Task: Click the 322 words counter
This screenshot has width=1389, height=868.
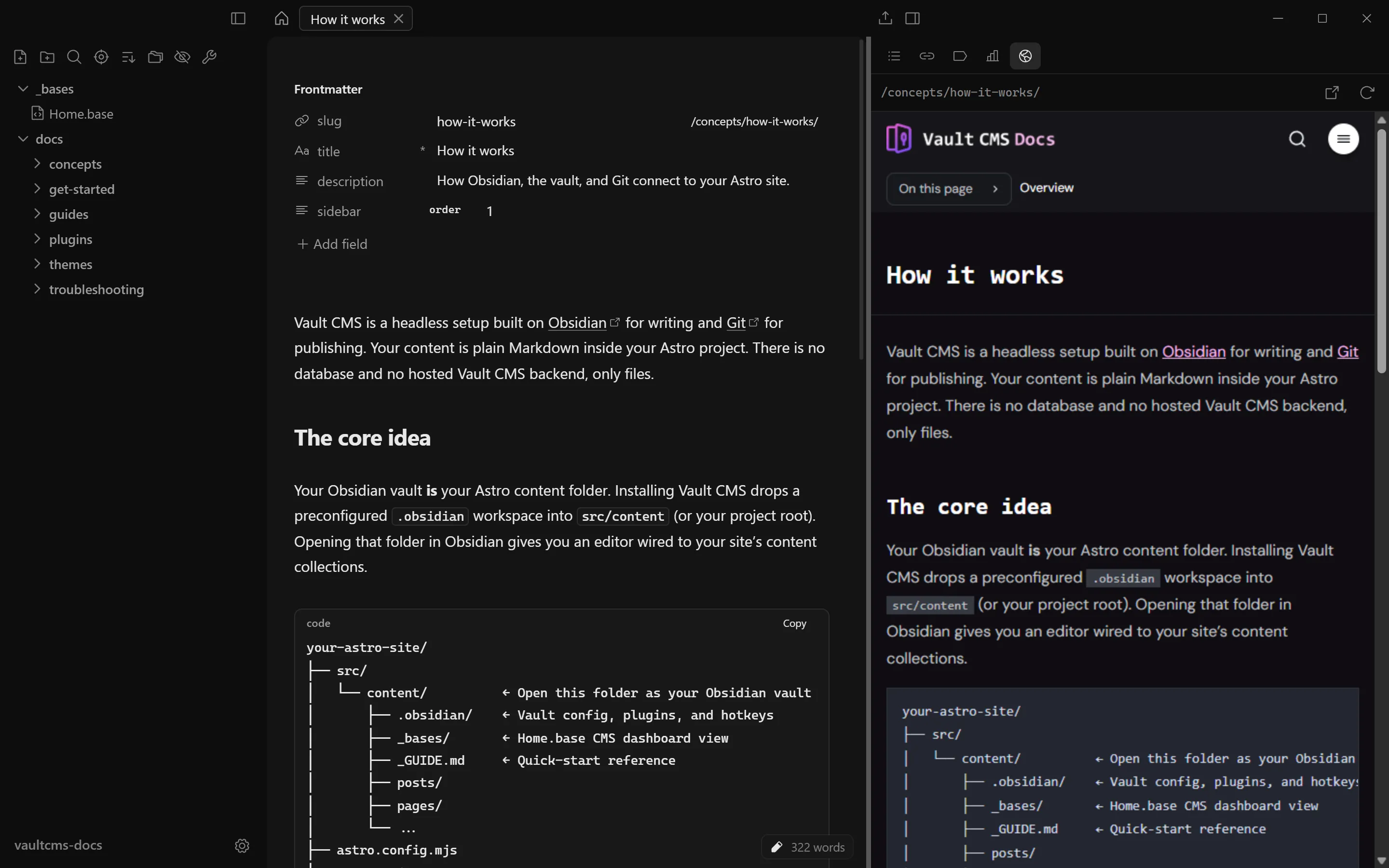Action: pos(817,847)
